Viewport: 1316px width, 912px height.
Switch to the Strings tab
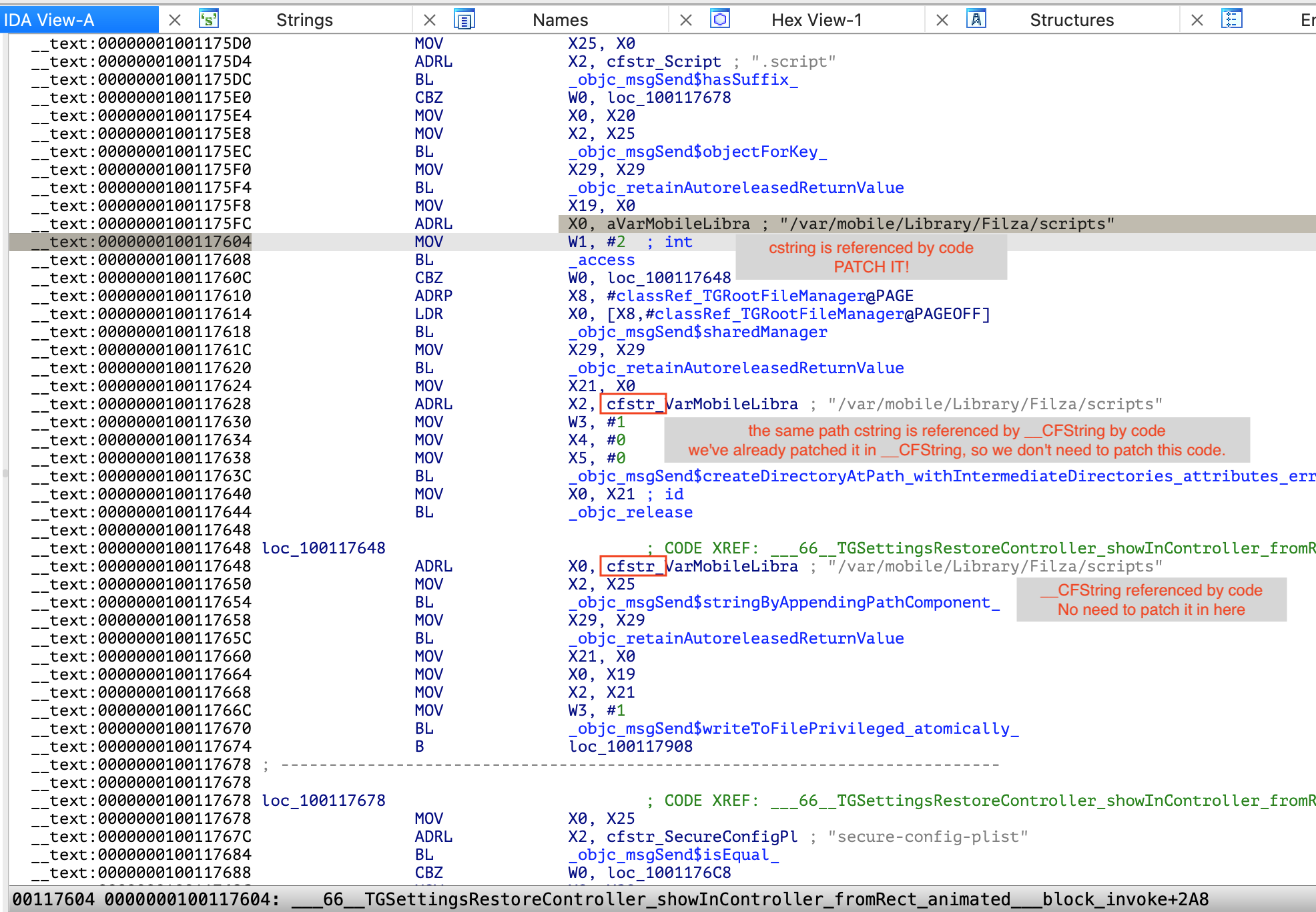304,20
